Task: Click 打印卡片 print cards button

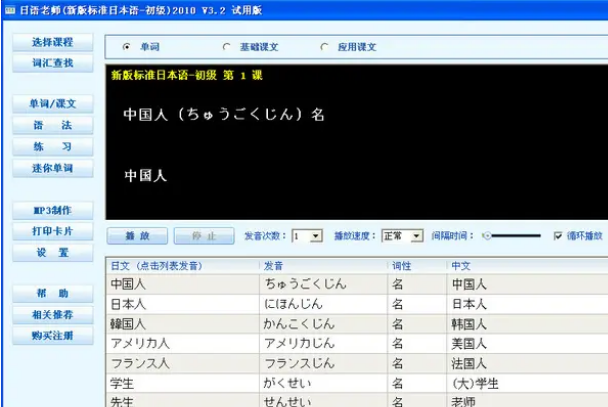Action: point(53,231)
